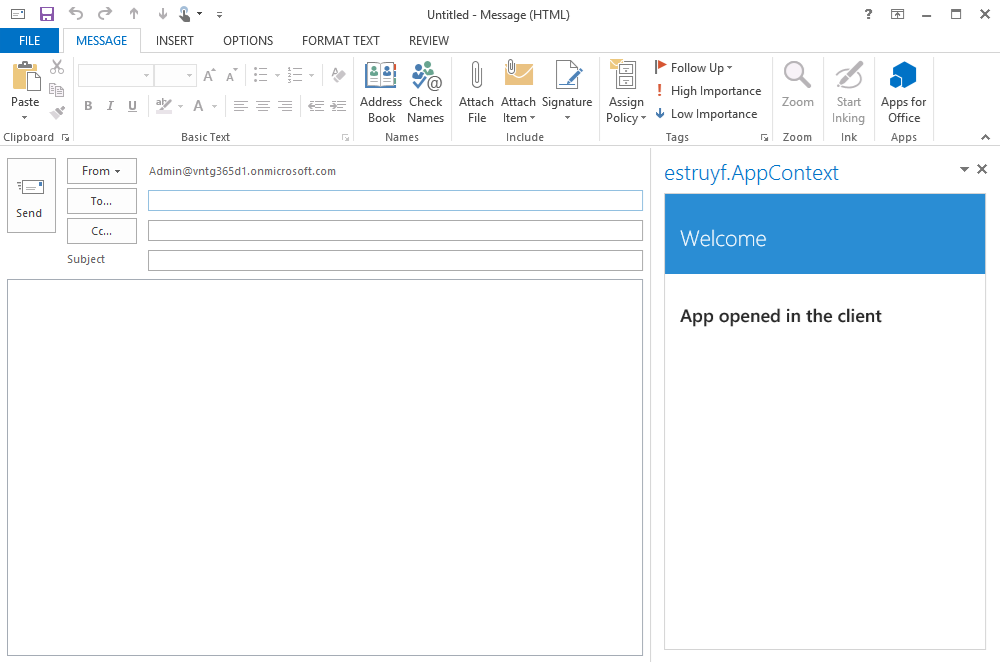The image size is (1000, 664).
Task: Center the text
Action: tap(263, 106)
